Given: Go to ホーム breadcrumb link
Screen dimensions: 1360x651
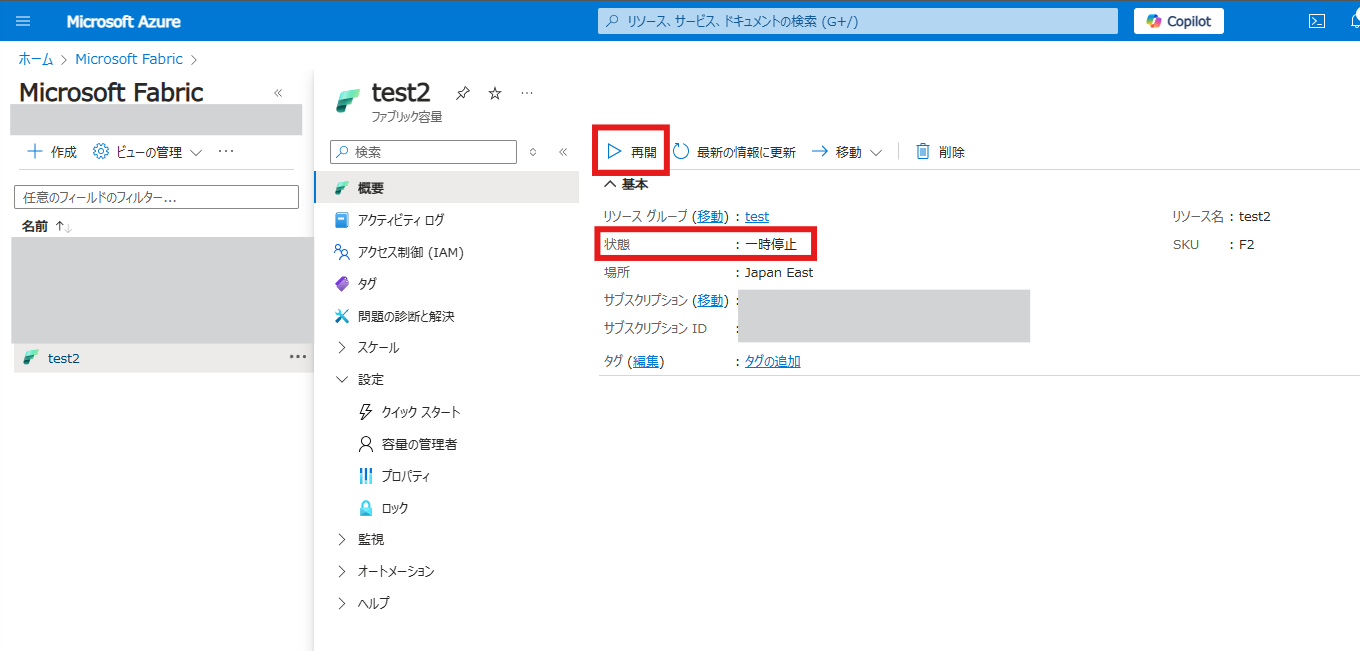Looking at the screenshot, I should (36, 59).
